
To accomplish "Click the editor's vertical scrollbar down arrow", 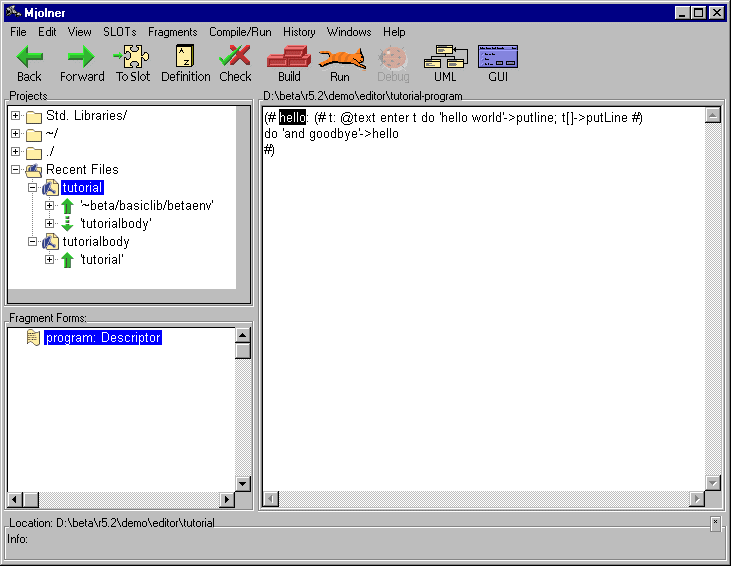I will click(x=713, y=483).
